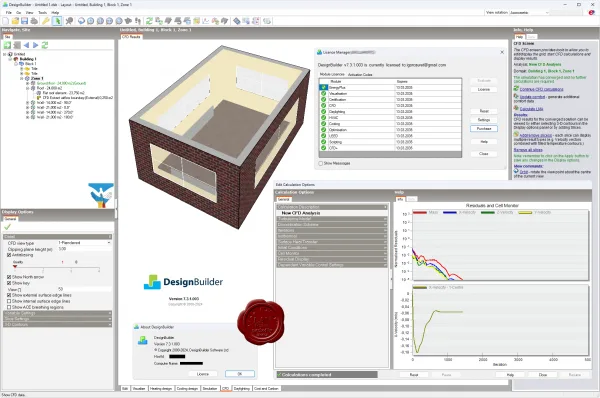Click the Print toolbar icon
Screen dimensions: 600x398
click(34, 21)
